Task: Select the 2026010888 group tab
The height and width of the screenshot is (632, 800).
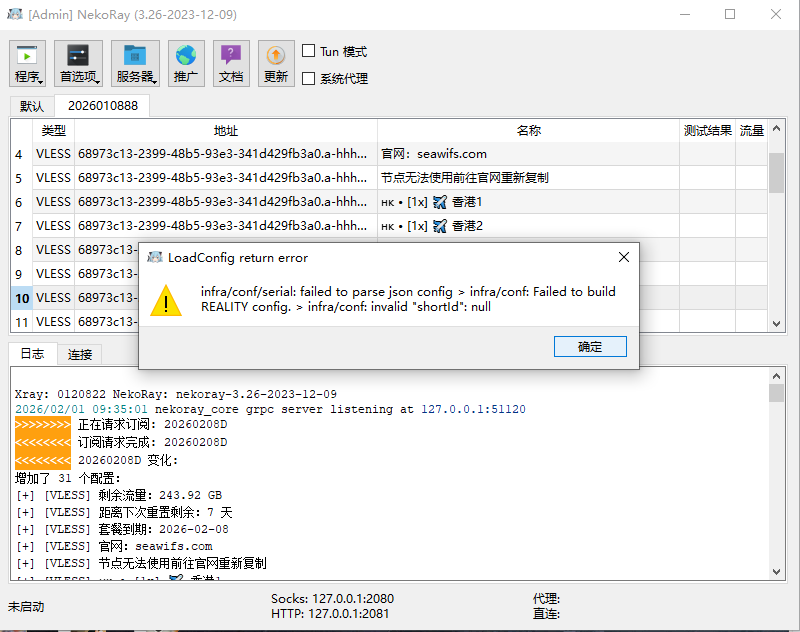Action: pos(102,106)
